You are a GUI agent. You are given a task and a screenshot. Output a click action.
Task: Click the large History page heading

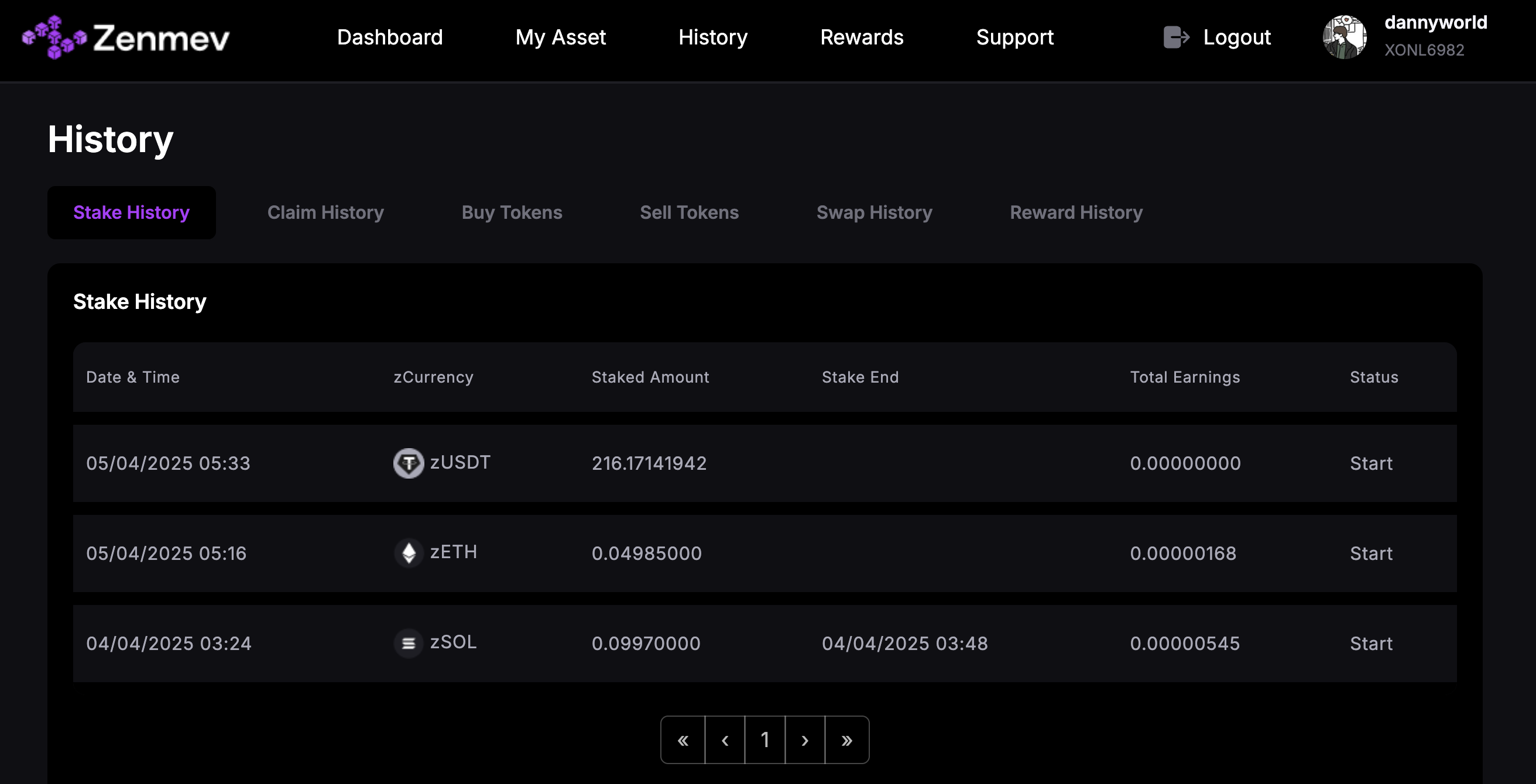[x=110, y=139]
